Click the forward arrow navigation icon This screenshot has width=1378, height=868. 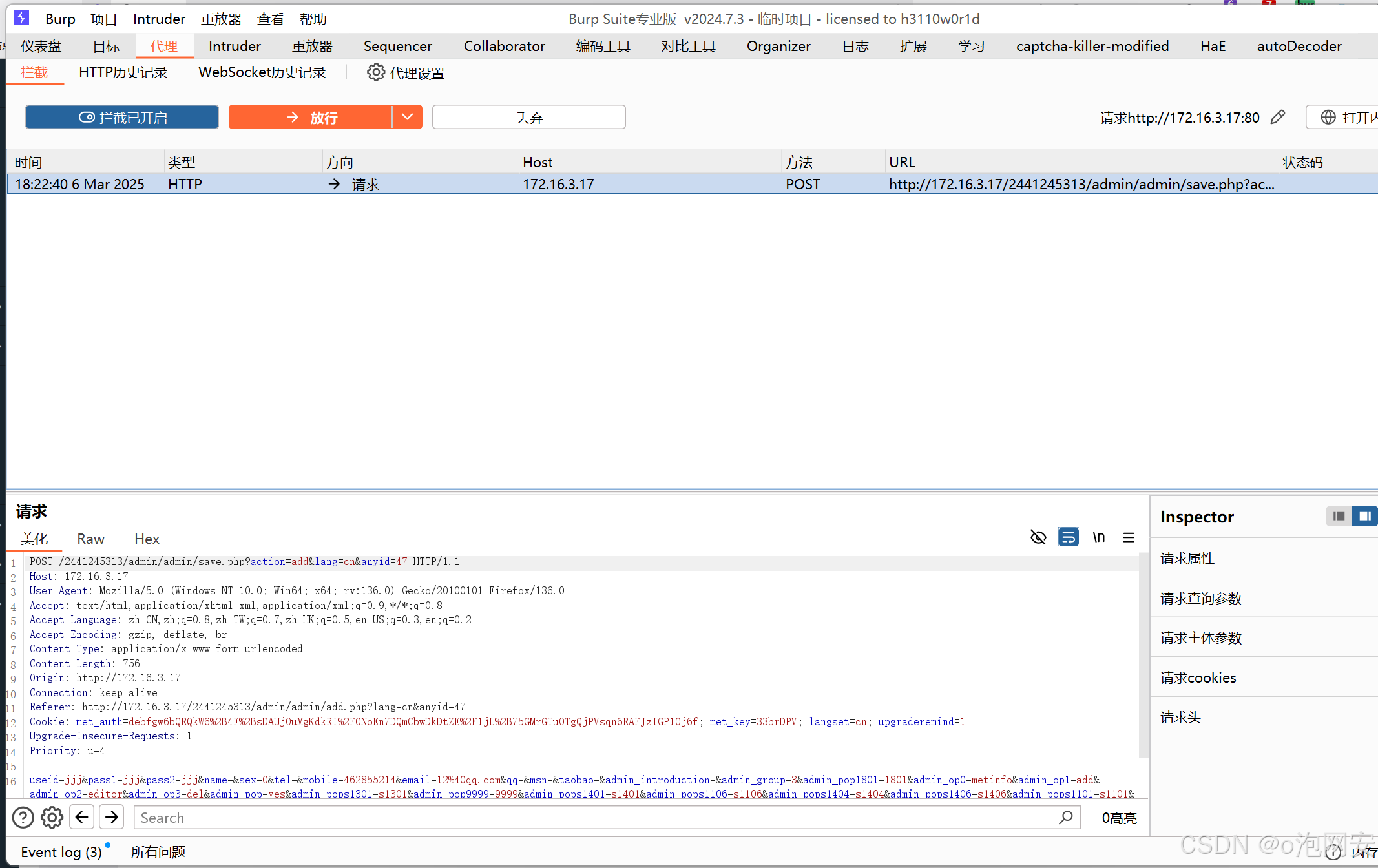112,818
